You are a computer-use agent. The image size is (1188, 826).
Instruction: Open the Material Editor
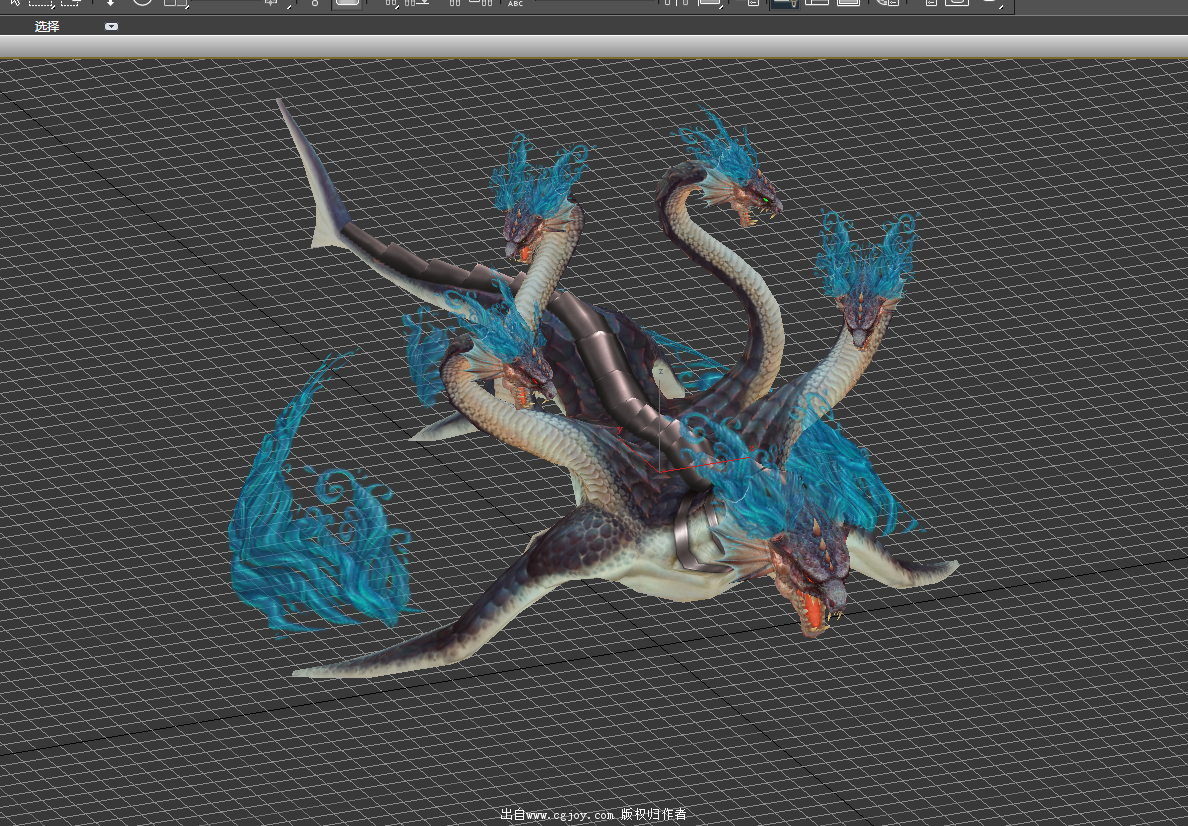click(x=887, y=3)
